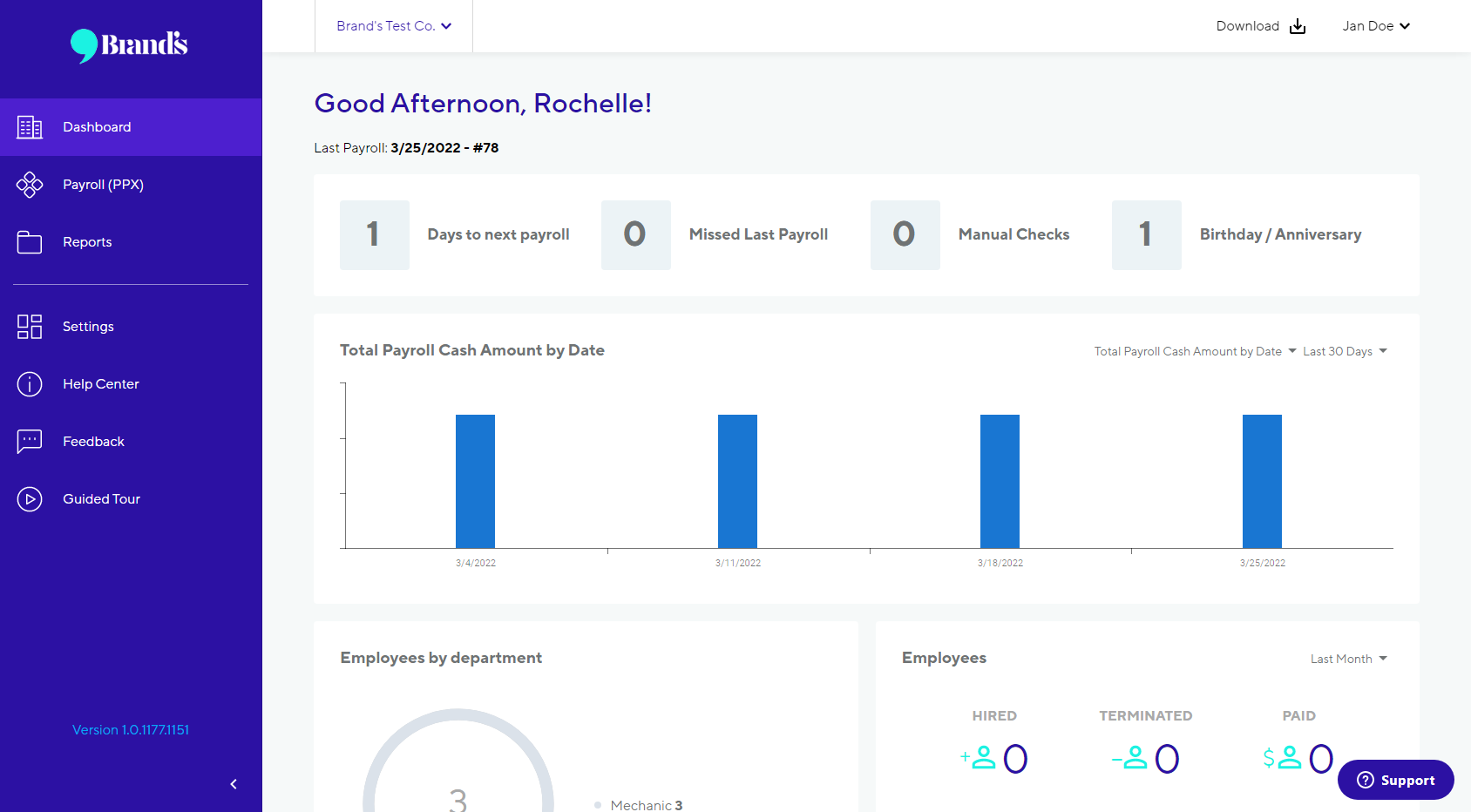
Task: Click the Mechanic legend entry
Action: click(x=639, y=805)
